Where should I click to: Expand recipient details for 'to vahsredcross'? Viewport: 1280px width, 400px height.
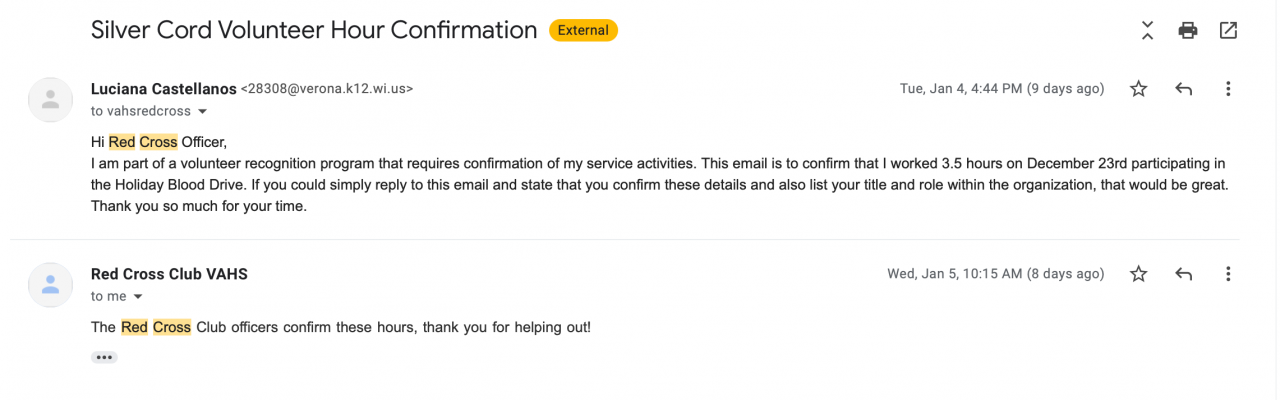[202, 111]
